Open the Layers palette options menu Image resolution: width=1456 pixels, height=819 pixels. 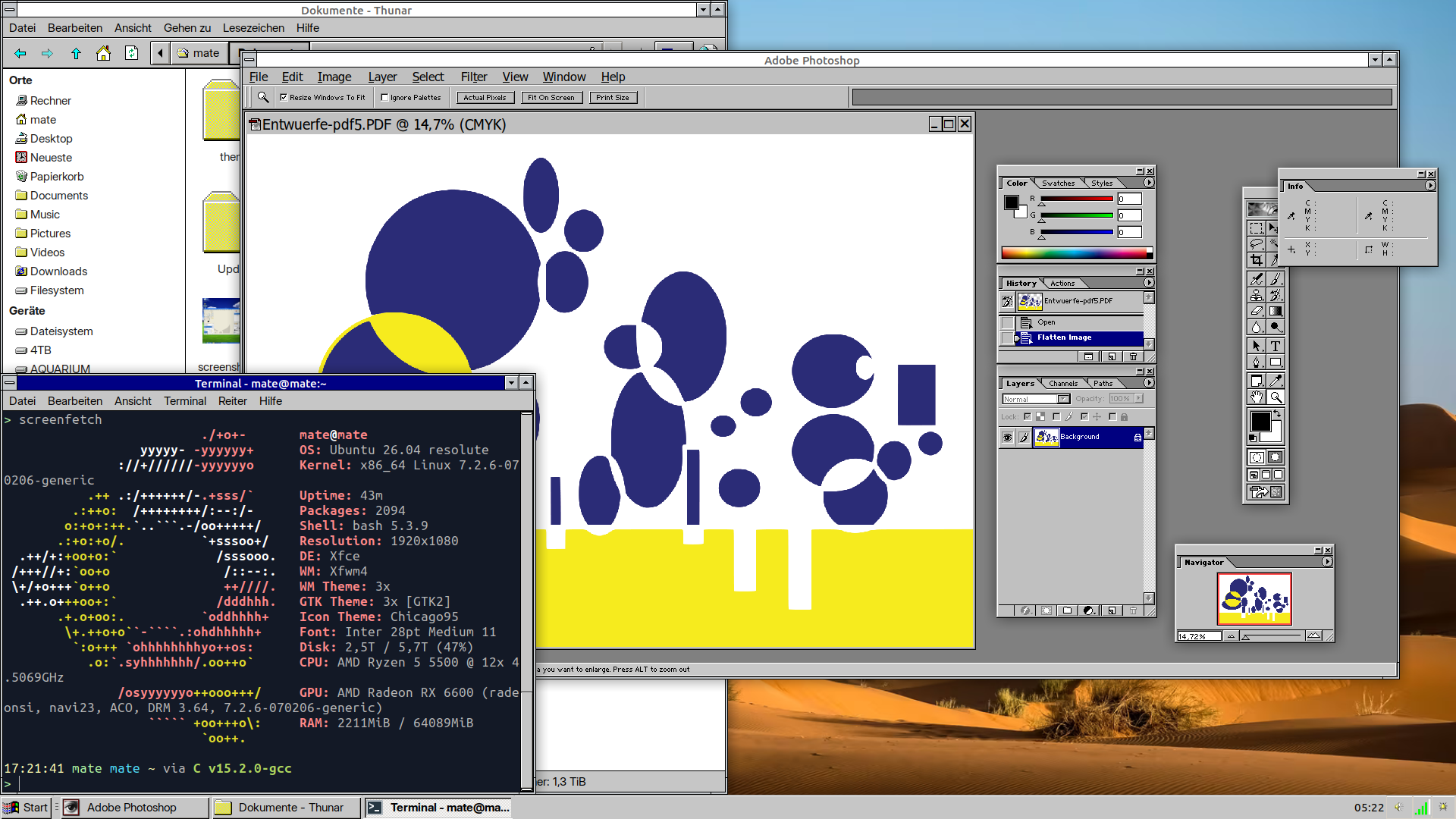(x=1149, y=383)
